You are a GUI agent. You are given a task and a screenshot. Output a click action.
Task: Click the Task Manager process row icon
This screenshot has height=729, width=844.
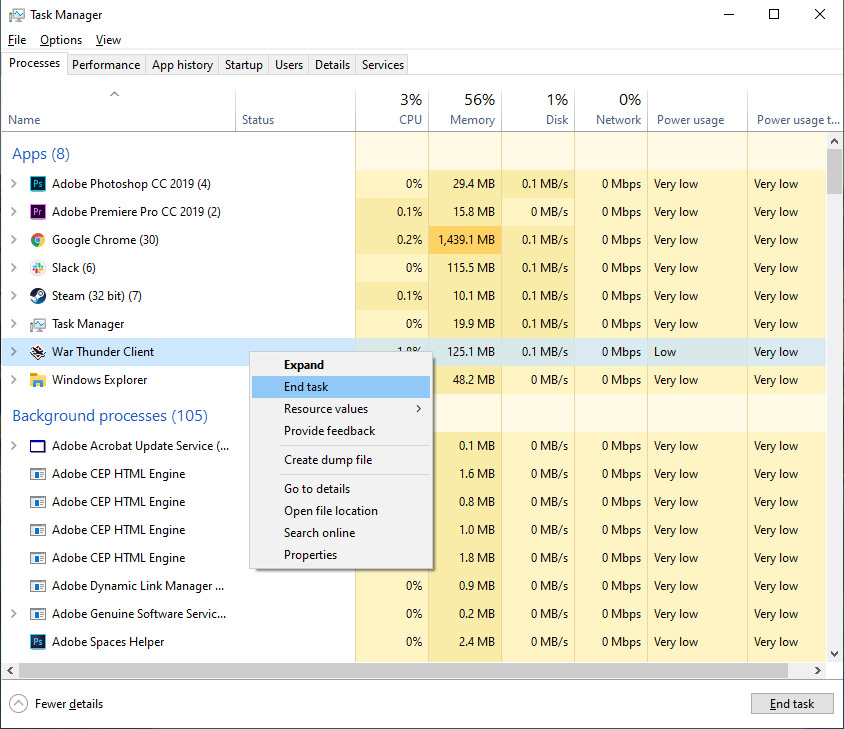point(38,324)
